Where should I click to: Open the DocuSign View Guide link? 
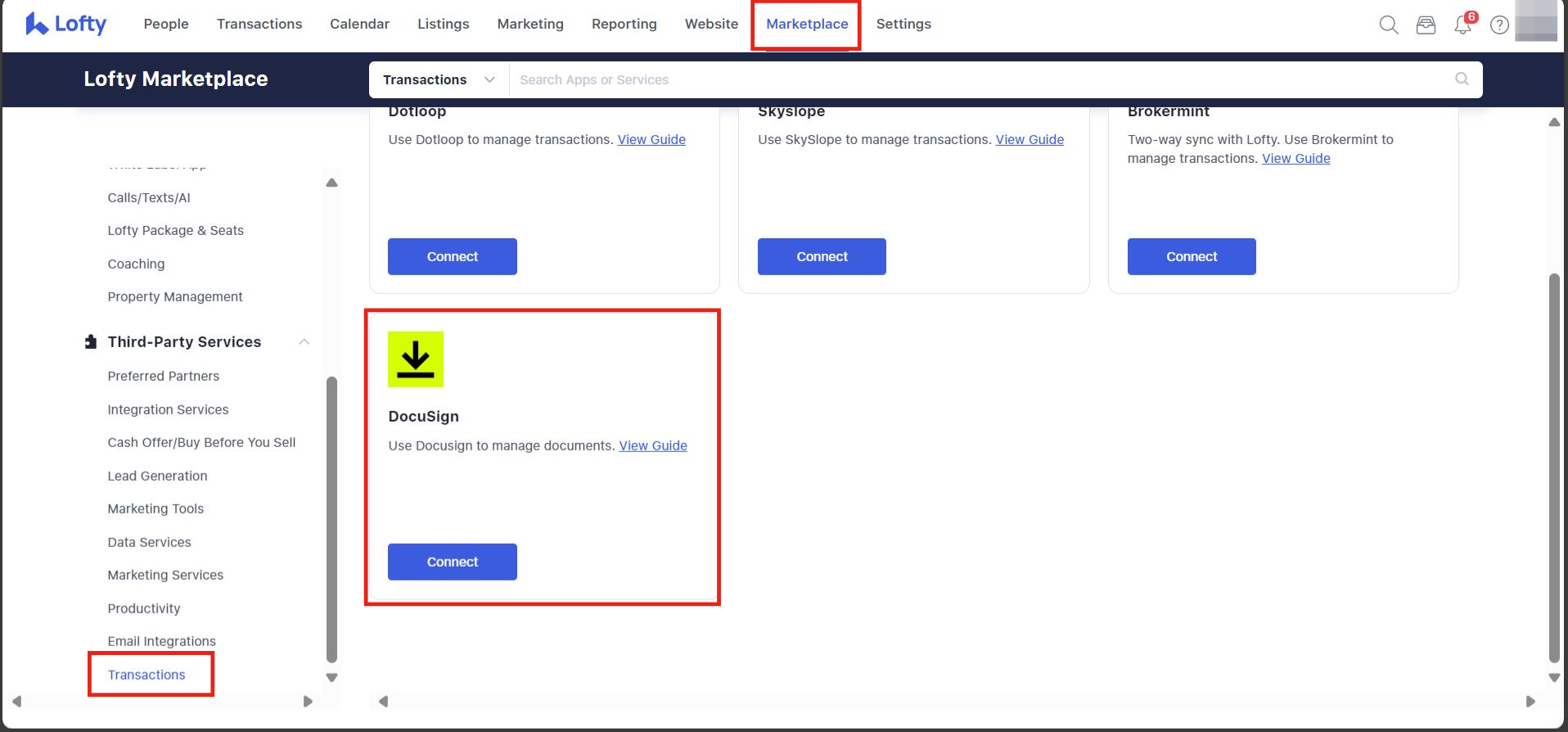[x=653, y=445]
